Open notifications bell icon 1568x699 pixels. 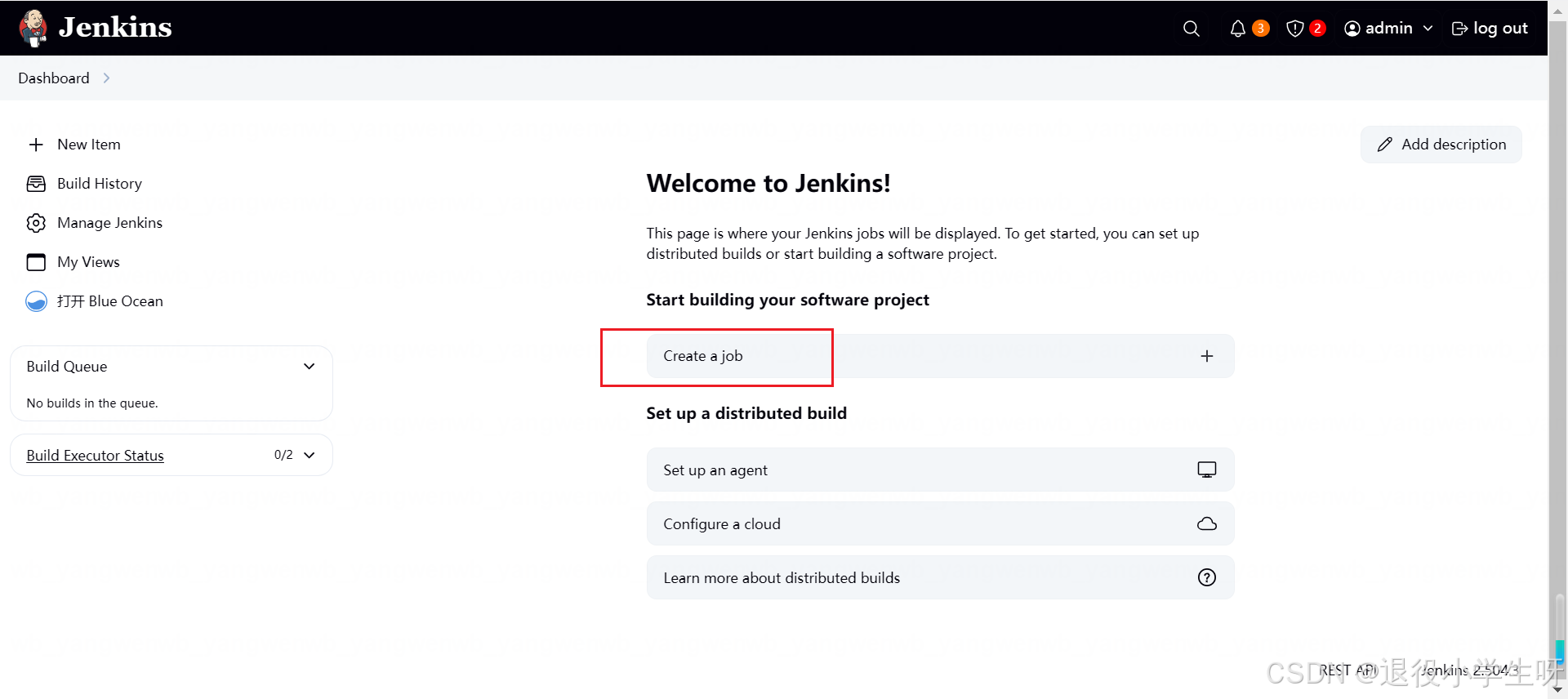[x=1238, y=29]
